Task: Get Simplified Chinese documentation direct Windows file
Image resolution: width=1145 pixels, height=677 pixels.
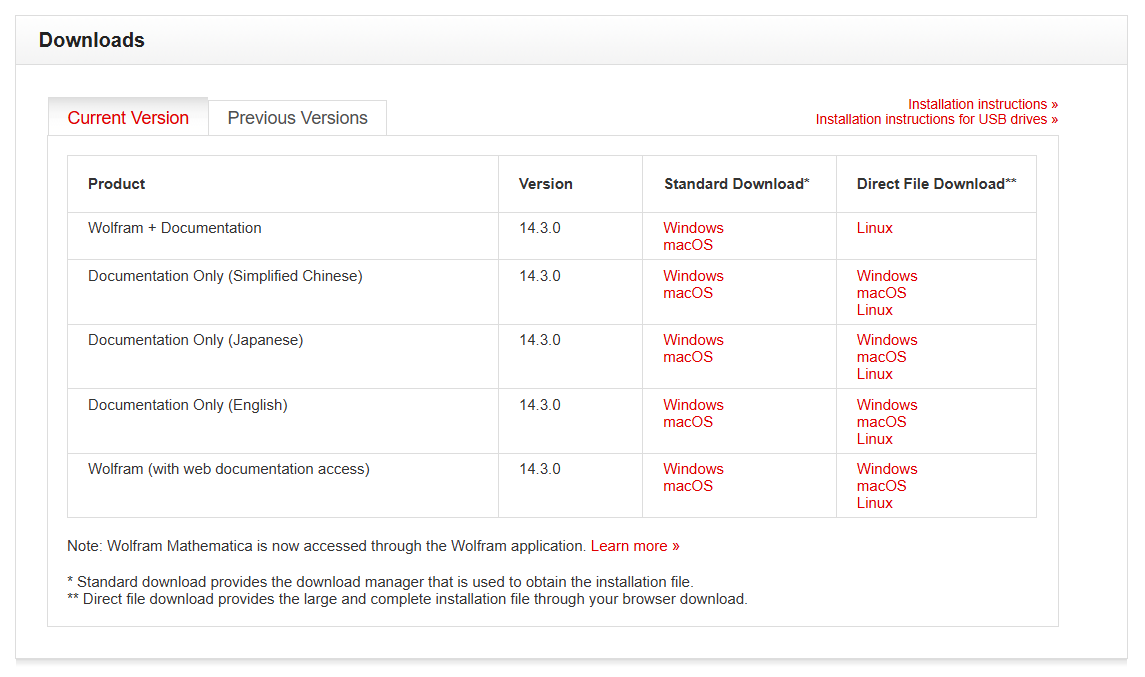Action: [886, 276]
